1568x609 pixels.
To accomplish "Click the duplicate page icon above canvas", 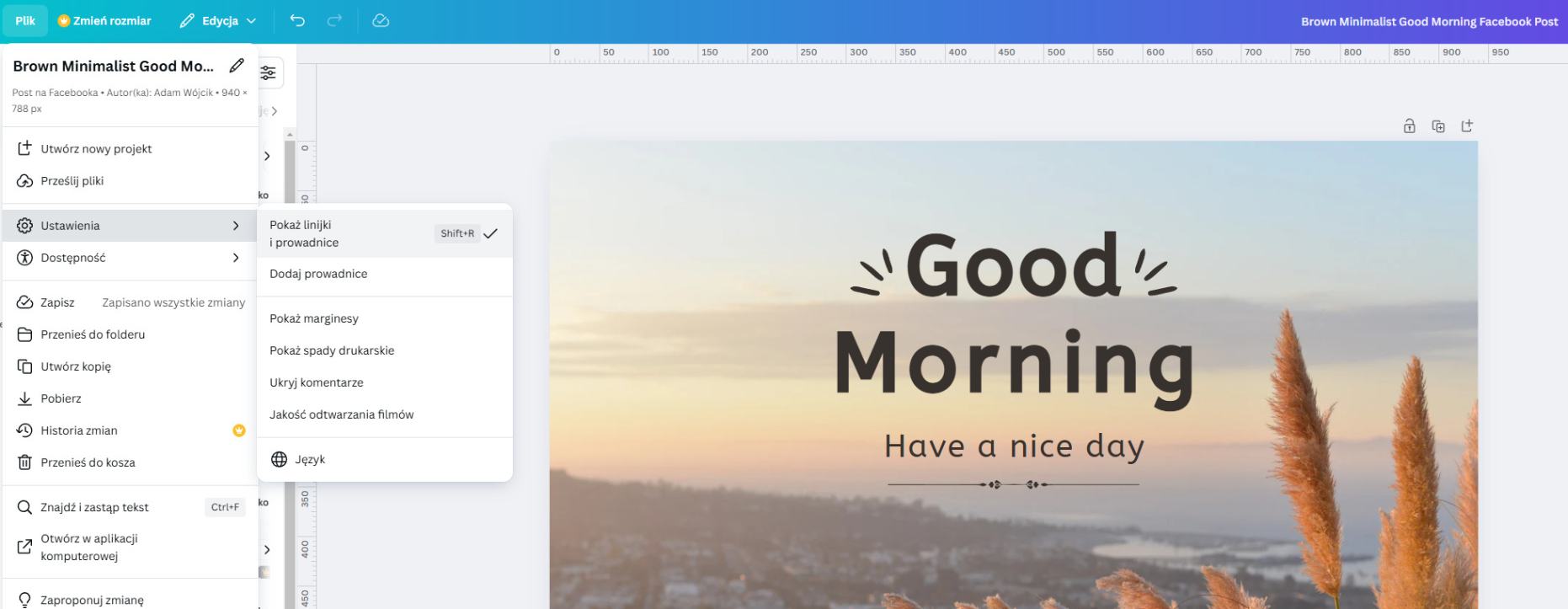I will coord(1438,126).
